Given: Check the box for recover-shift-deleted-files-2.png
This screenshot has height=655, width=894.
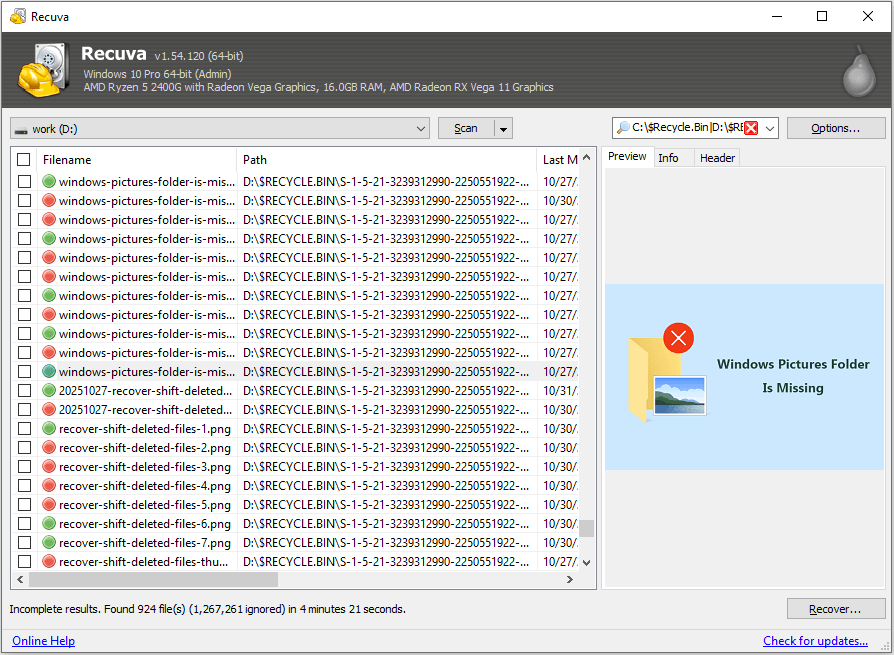Looking at the screenshot, I should click(24, 447).
